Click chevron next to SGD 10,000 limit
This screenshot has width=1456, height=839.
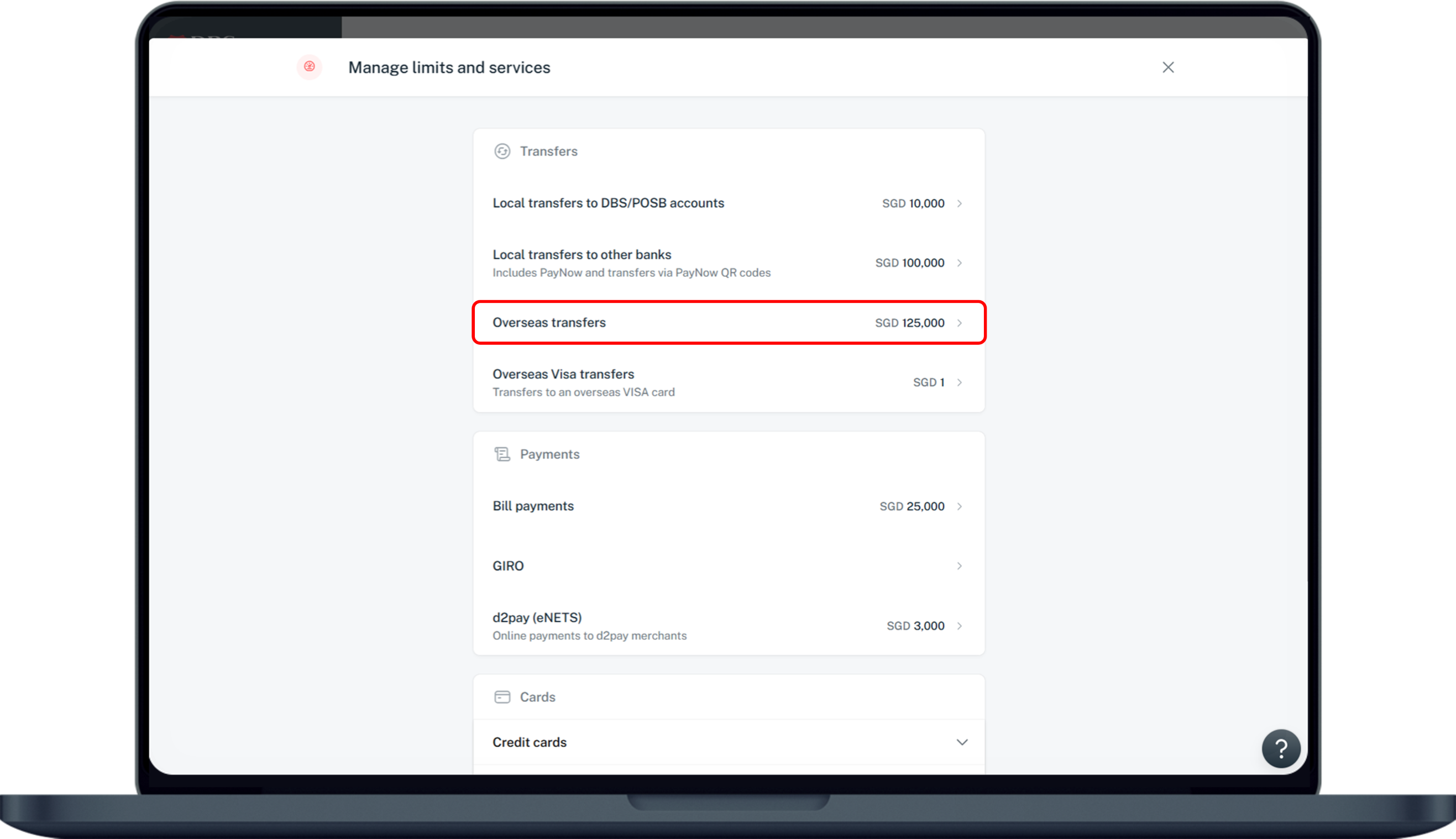pyautogui.click(x=960, y=203)
